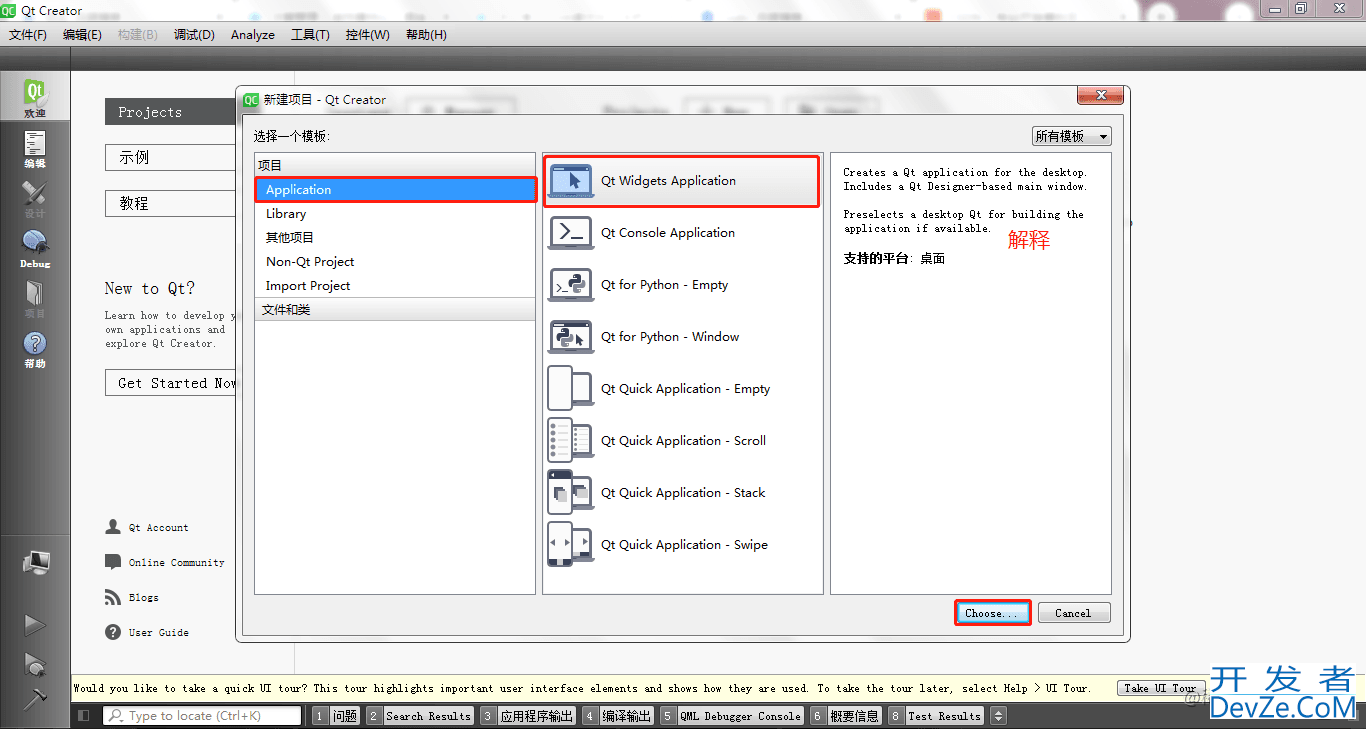Select the Qt Quick Application - Swipe icon
The image size is (1366, 729).
click(x=571, y=545)
